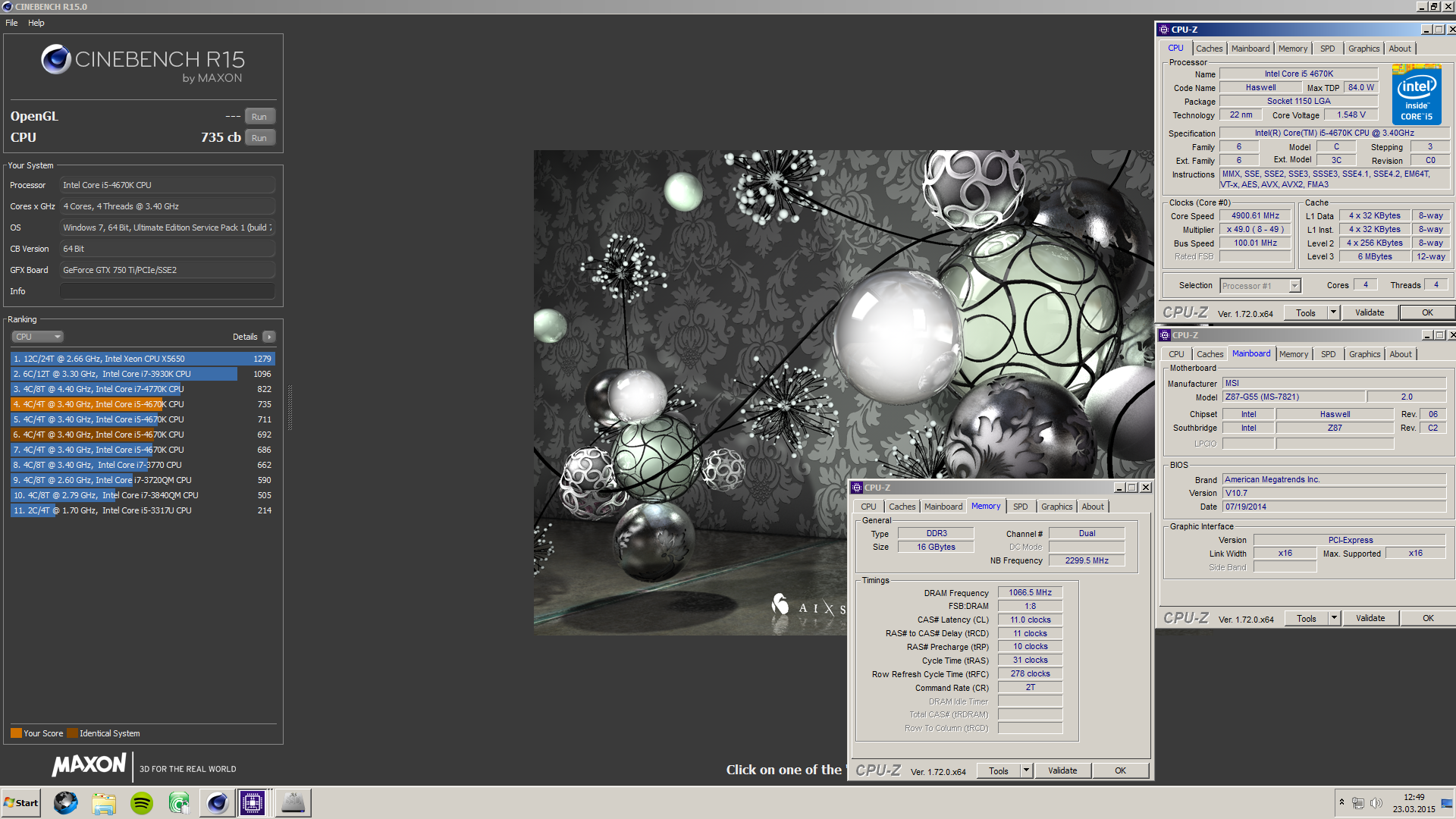Switch to the SPD tab in the top CPU-Z window
1456x819 pixels.
[x=1327, y=49]
